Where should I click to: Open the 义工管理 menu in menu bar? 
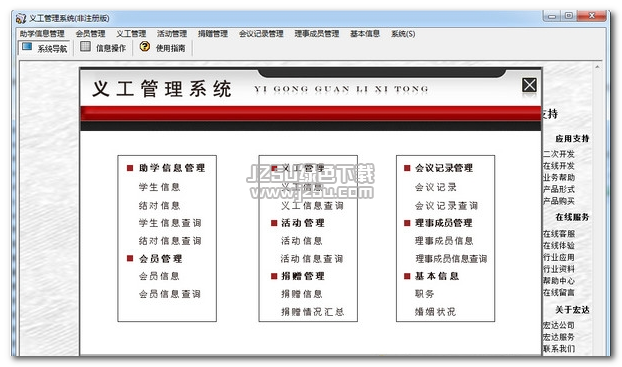[x=131, y=34]
